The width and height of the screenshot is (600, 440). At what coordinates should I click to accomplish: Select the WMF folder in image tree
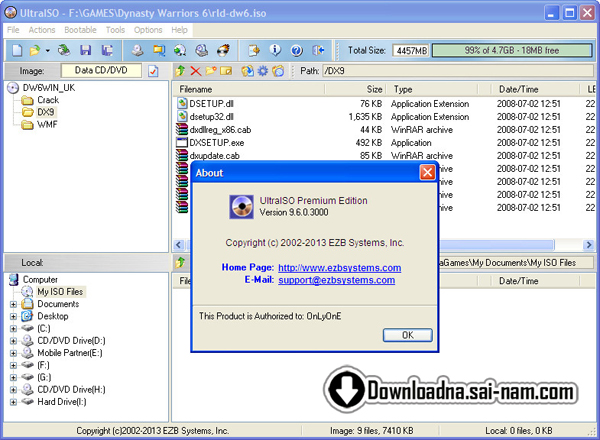(47, 124)
